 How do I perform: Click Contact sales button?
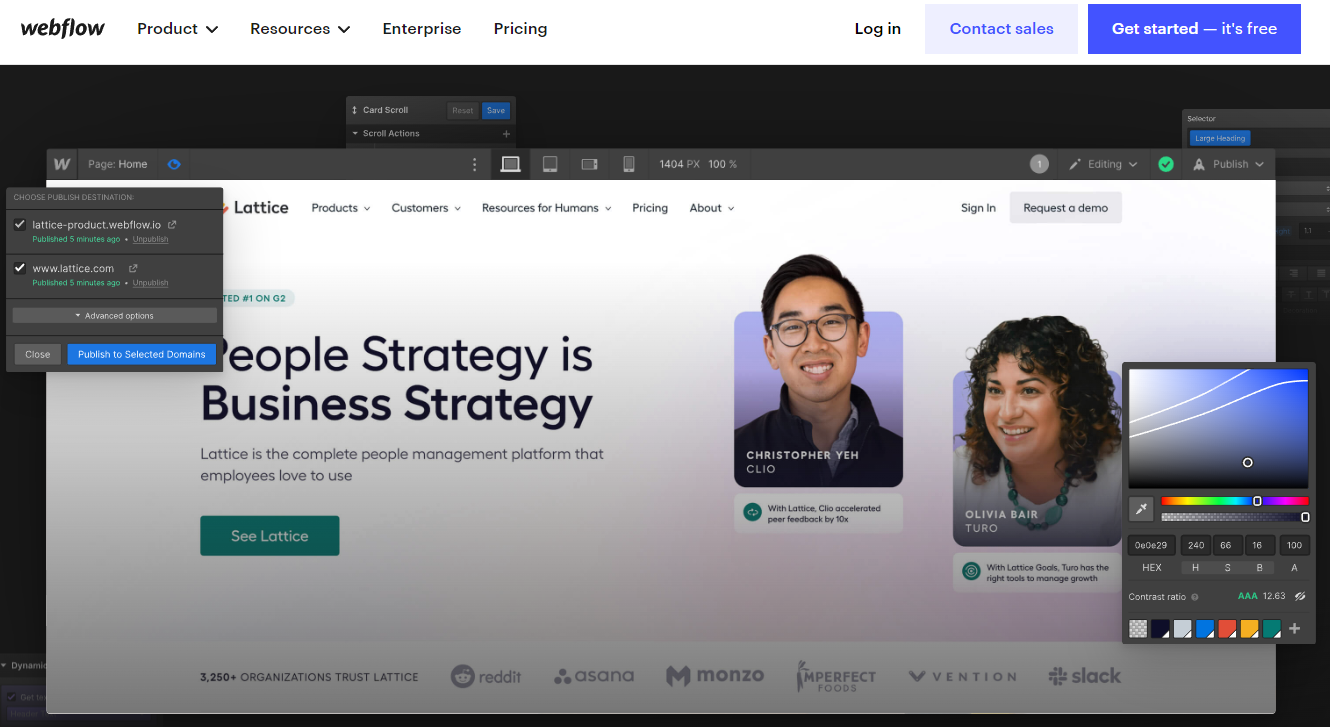1001,29
